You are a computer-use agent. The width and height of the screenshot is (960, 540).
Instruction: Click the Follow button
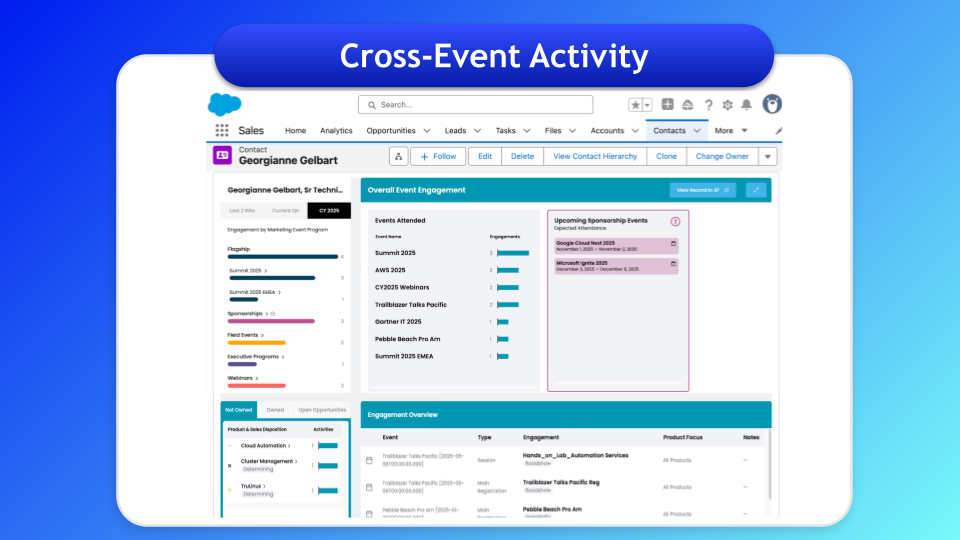point(438,156)
